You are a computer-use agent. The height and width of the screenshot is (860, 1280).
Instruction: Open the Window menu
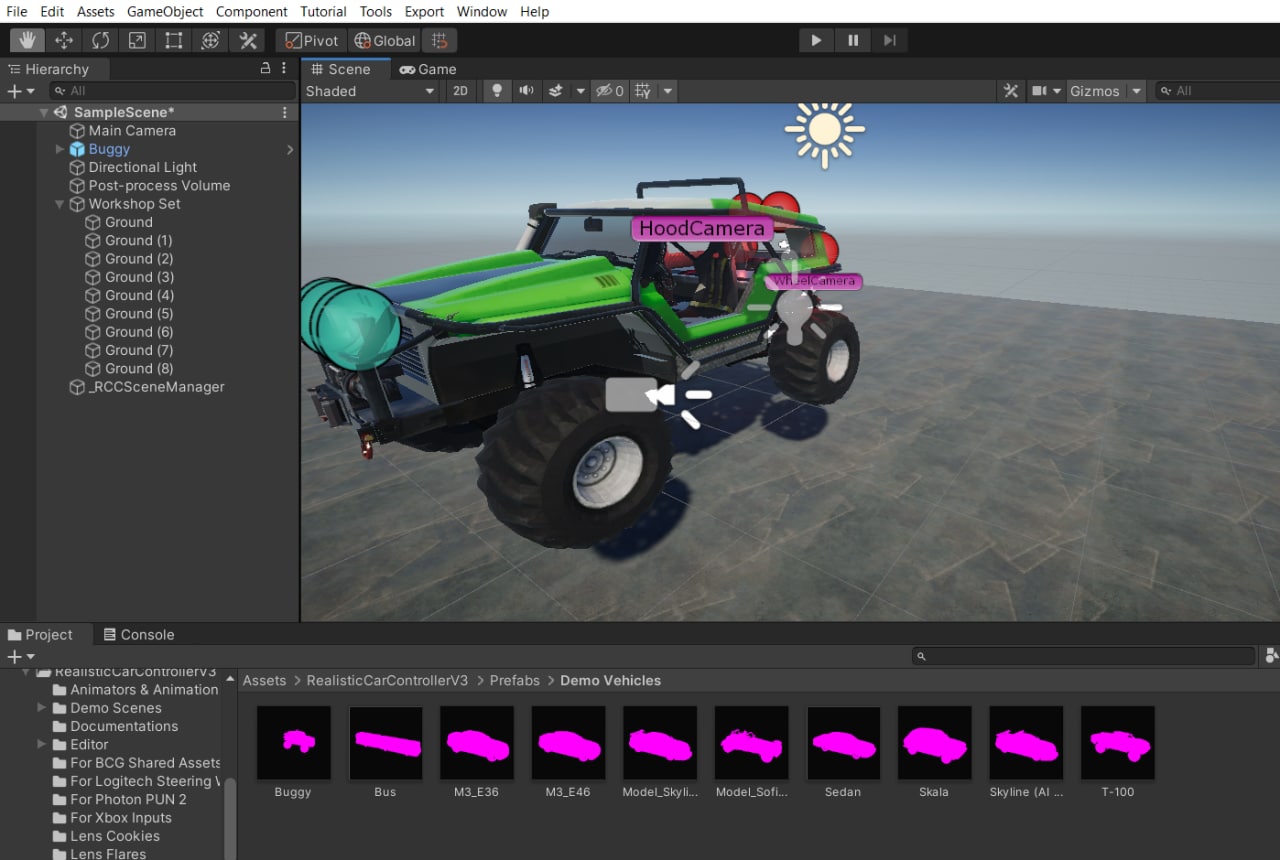pos(482,12)
